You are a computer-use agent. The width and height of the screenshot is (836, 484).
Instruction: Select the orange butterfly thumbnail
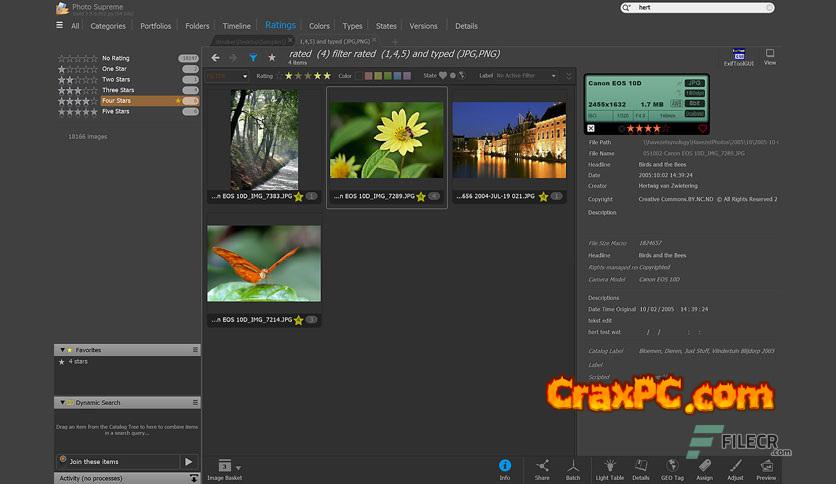(264, 264)
